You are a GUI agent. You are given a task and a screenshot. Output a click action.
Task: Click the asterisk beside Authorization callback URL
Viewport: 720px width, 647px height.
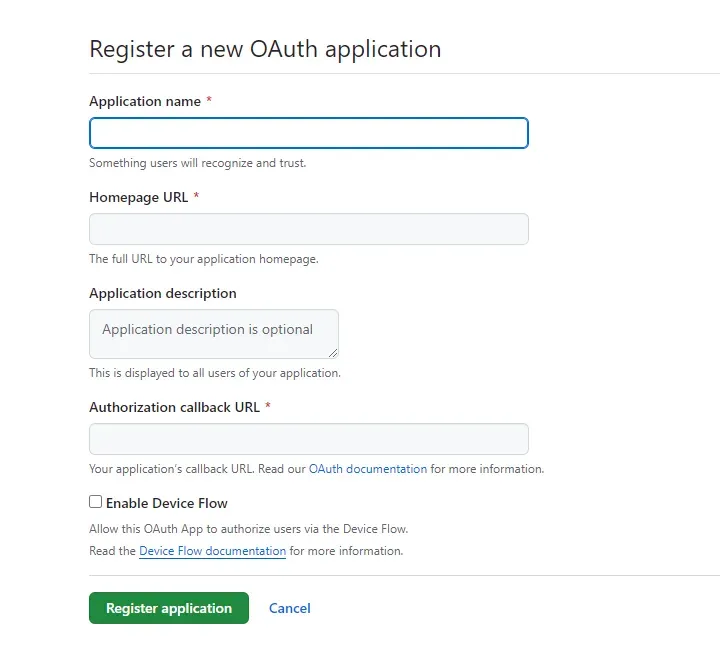point(268,407)
